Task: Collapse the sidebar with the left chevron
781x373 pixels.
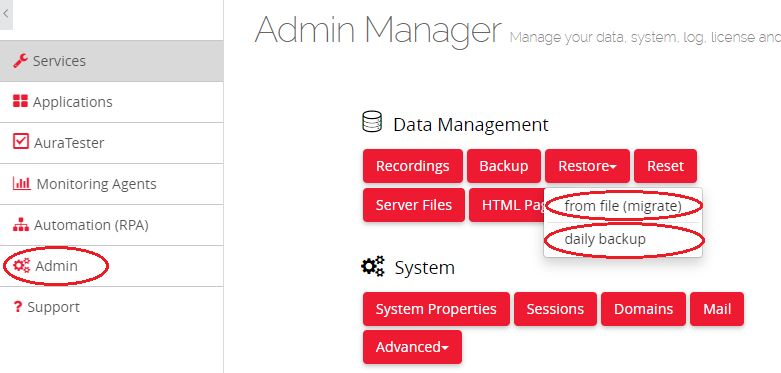Action: 6,14
